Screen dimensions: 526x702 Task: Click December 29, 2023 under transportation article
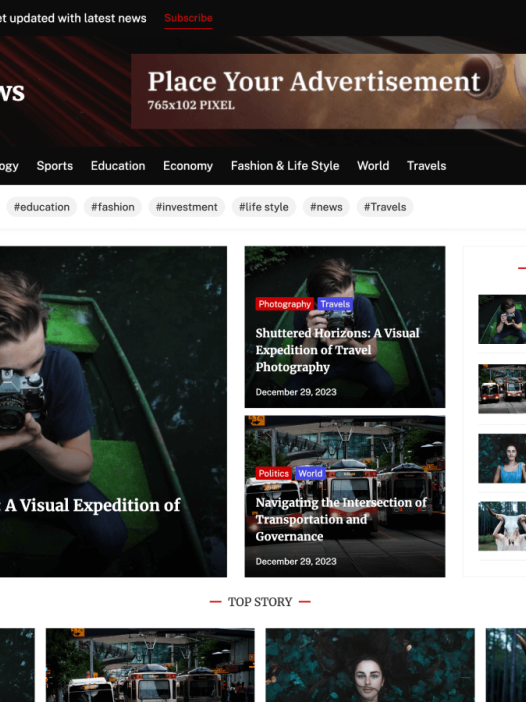(296, 561)
